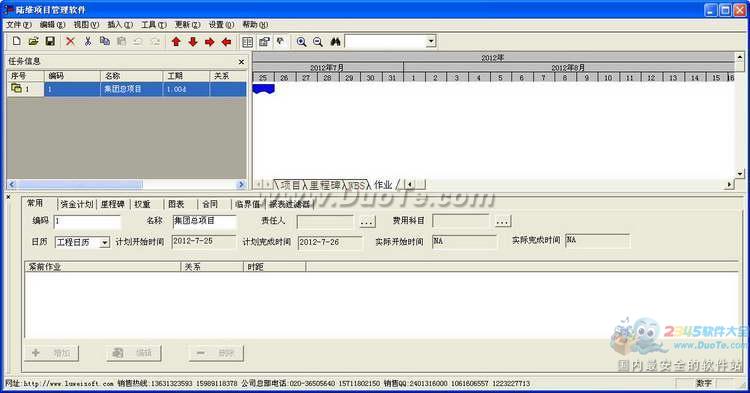Click the red down arrow move icon

coord(193,42)
